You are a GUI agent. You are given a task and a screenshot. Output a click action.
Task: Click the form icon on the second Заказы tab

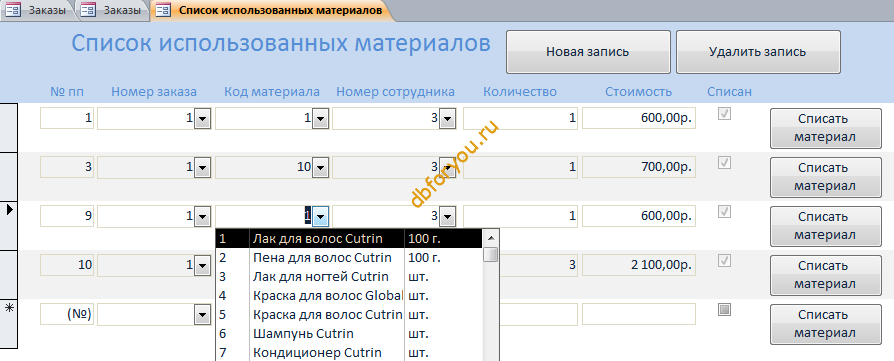pyautogui.click(x=88, y=10)
